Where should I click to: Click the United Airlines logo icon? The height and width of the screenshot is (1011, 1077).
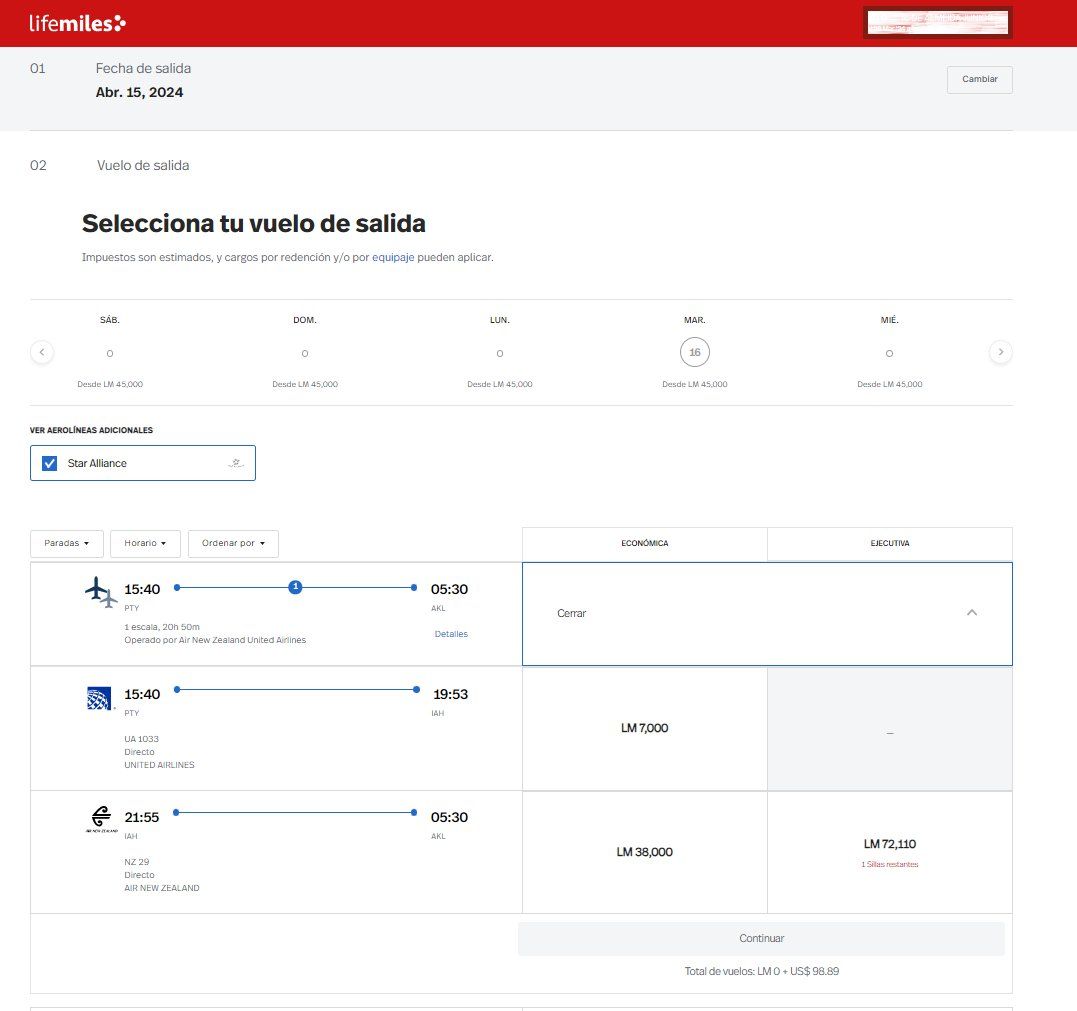point(100,698)
